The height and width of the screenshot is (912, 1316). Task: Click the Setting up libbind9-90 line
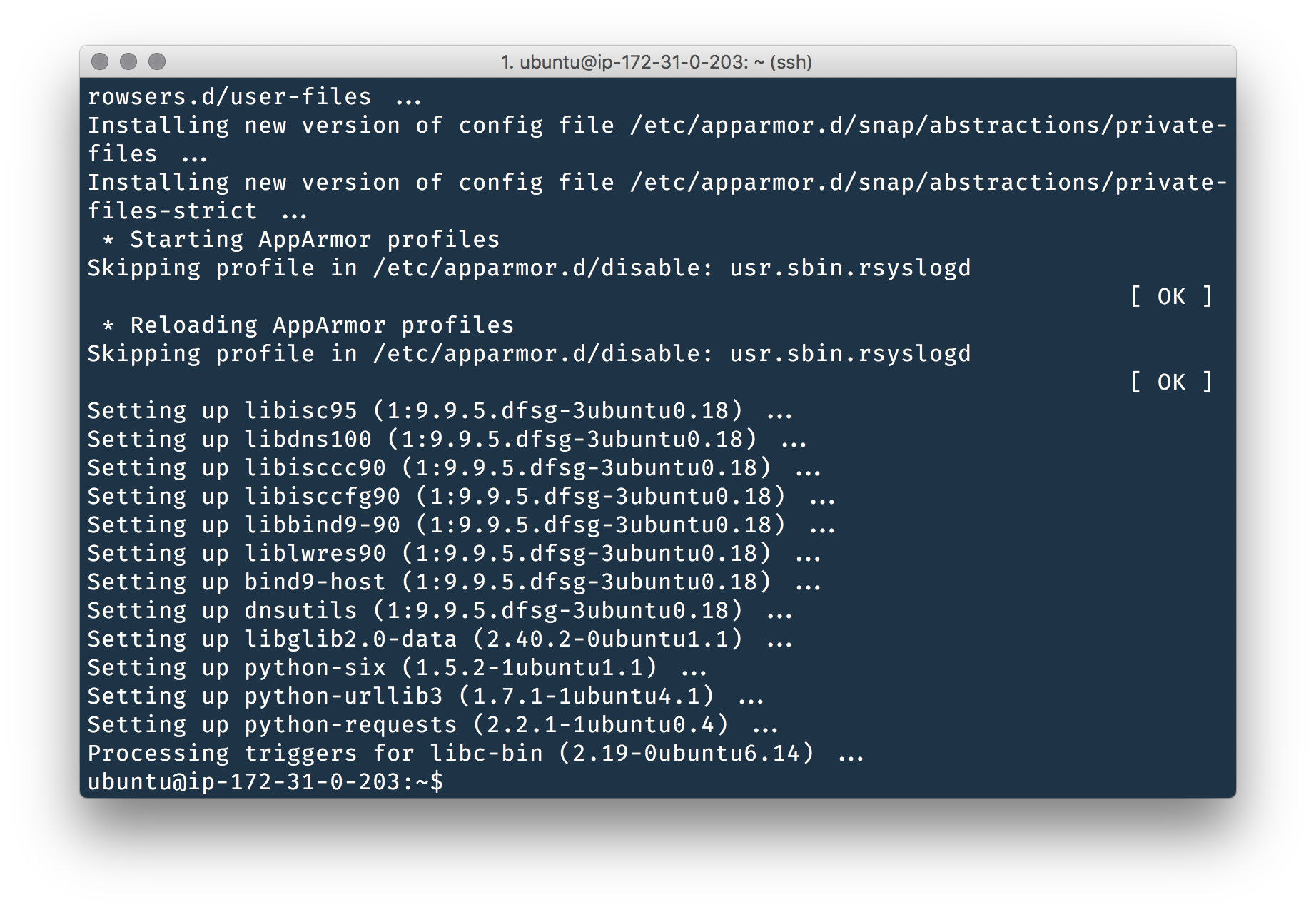tap(461, 525)
